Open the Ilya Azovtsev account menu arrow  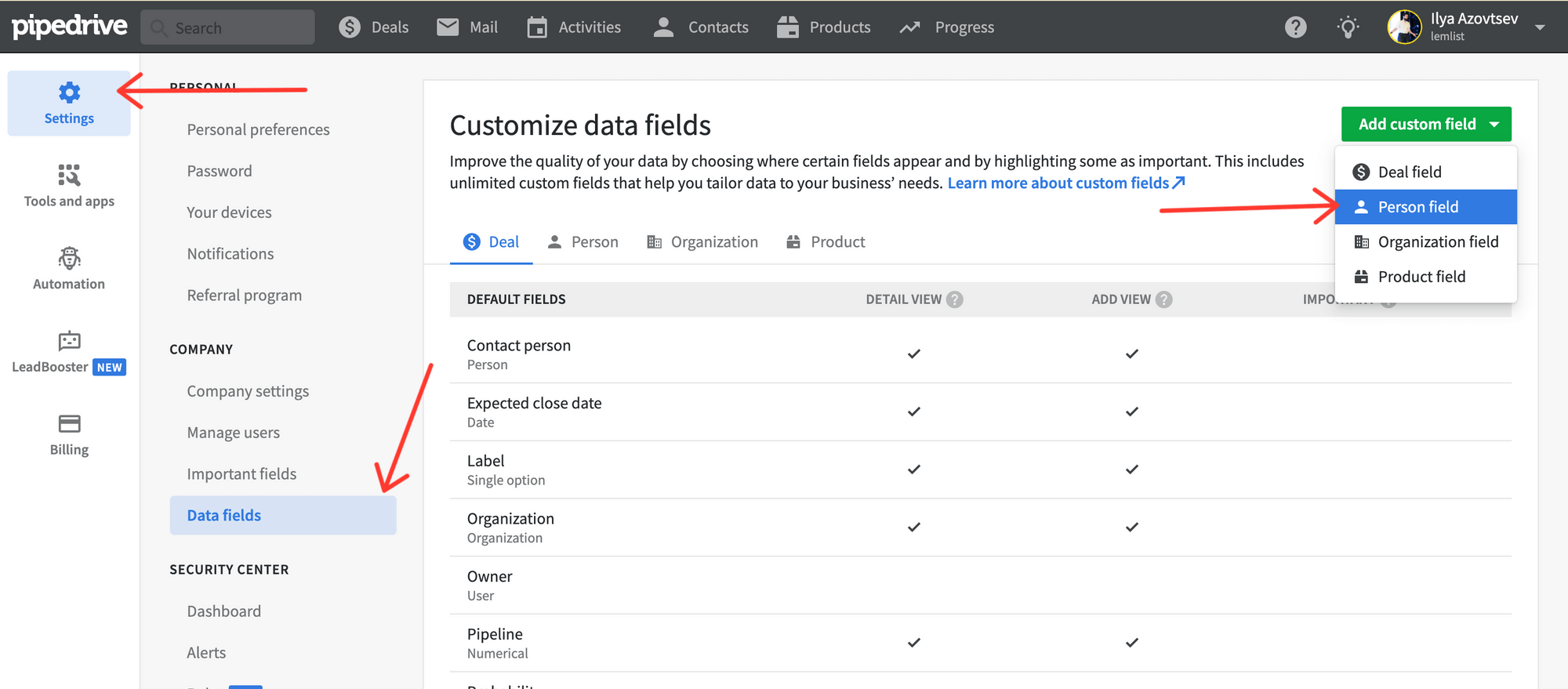pos(1540,27)
